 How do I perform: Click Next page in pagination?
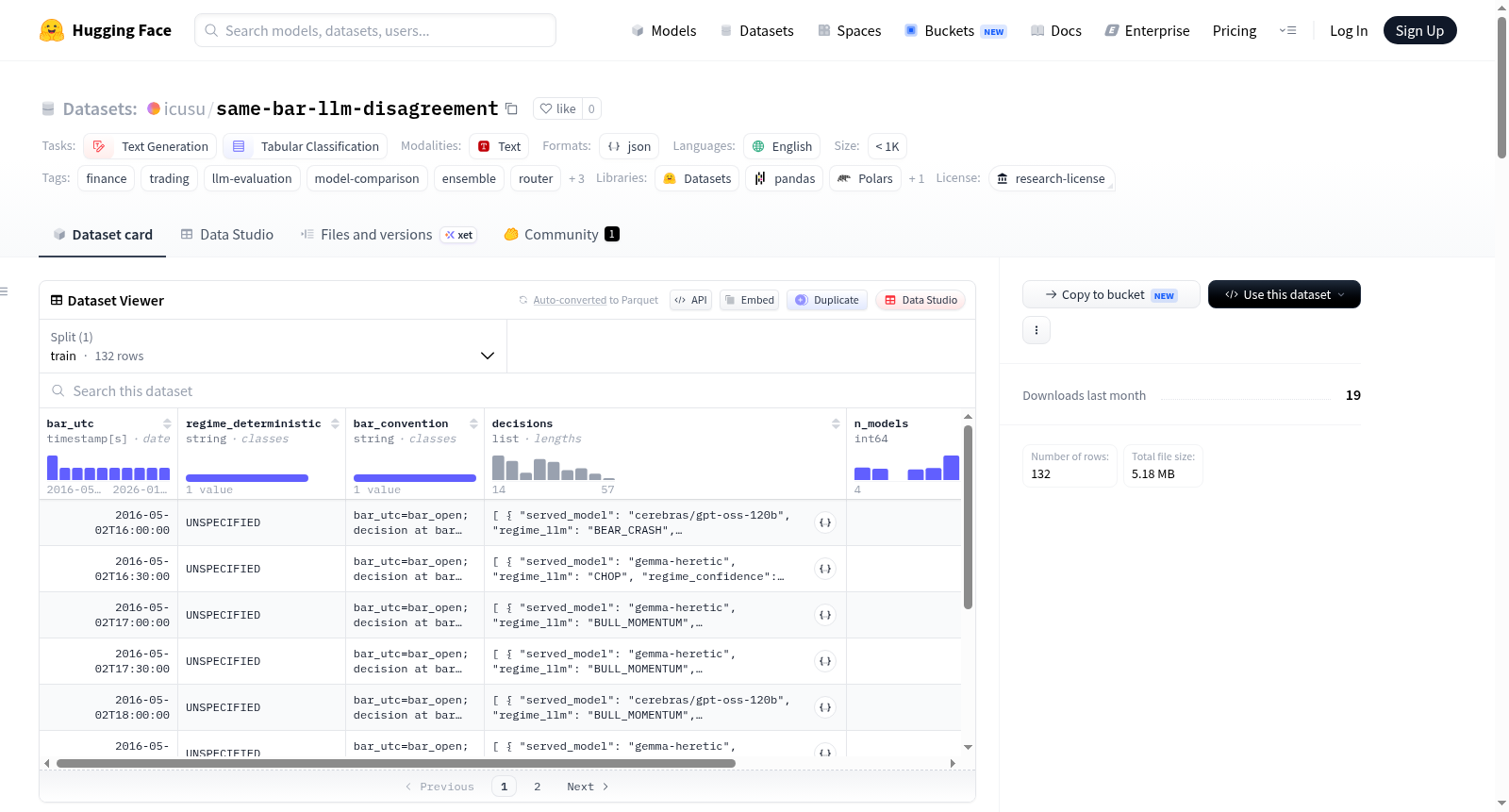588,787
